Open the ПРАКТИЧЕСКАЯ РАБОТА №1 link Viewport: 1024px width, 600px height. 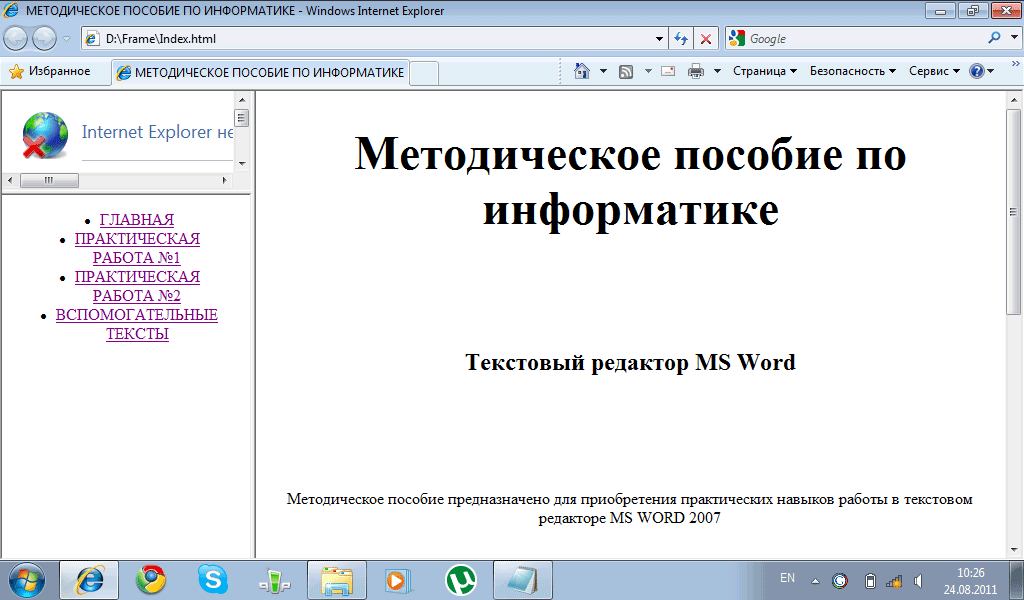pyautogui.click(x=136, y=248)
